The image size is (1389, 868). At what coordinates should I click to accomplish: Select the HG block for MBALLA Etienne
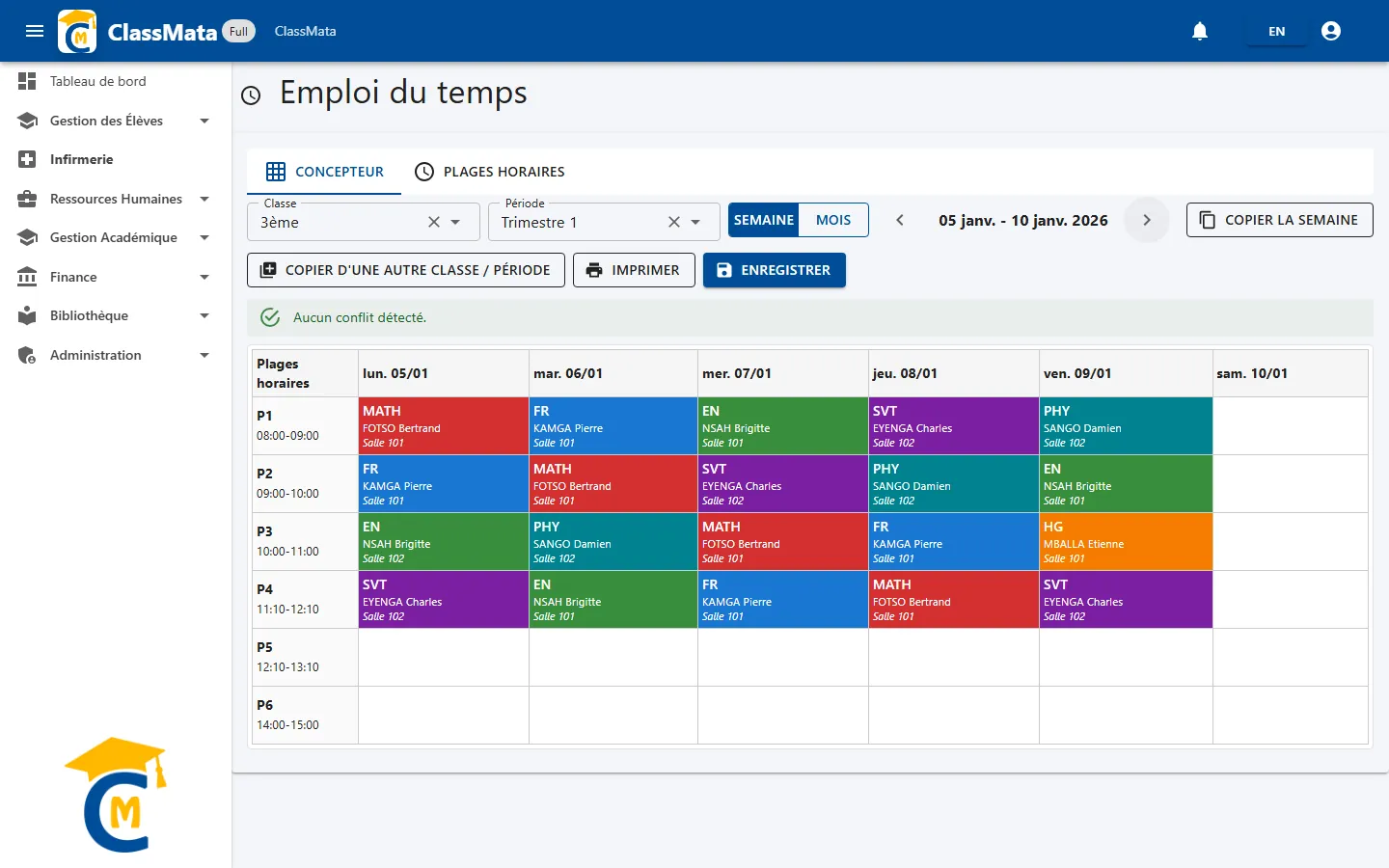[1126, 541]
